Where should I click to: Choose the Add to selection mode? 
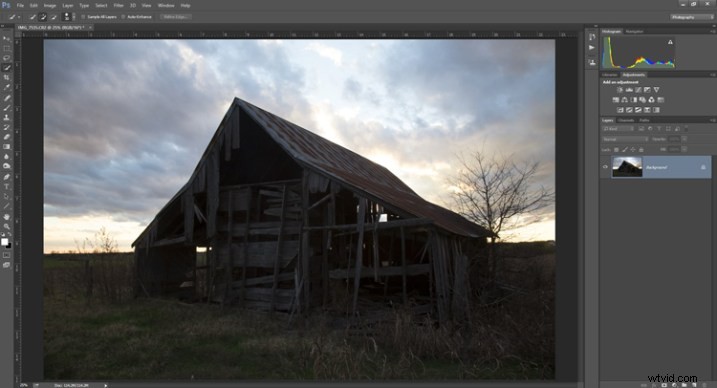[x=43, y=17]
